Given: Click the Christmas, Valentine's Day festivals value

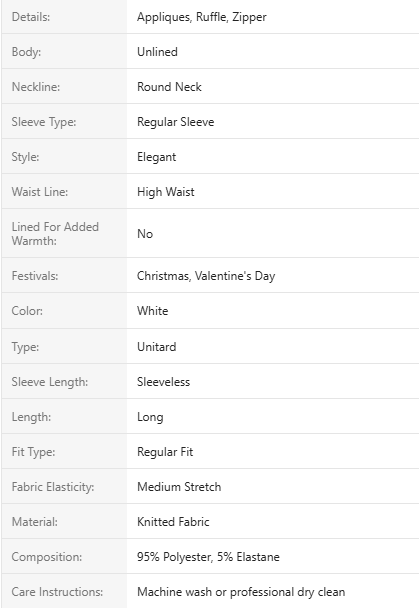Looking at the screenshot, I should point(206,276).
